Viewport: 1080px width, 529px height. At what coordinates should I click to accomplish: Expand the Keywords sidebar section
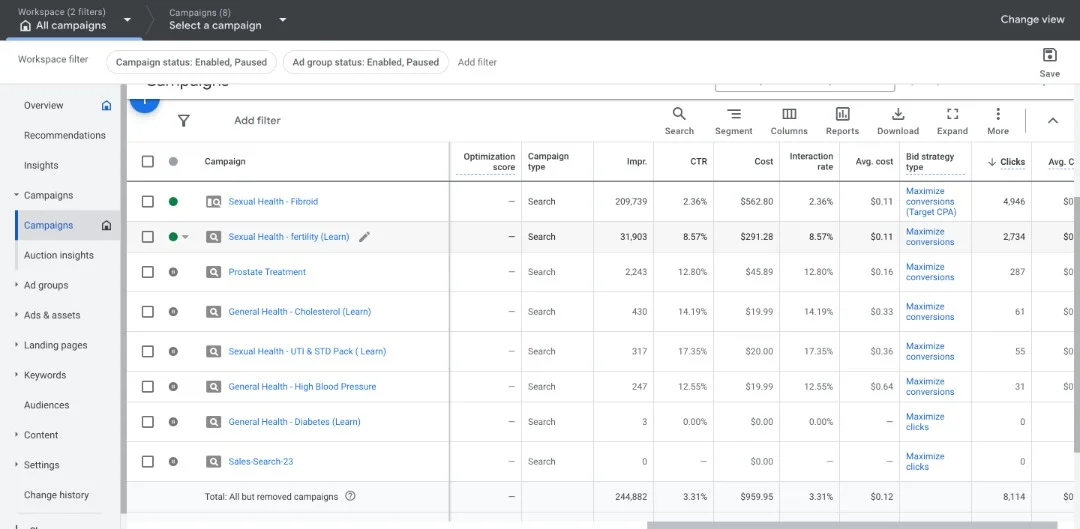tap(17, 375)
